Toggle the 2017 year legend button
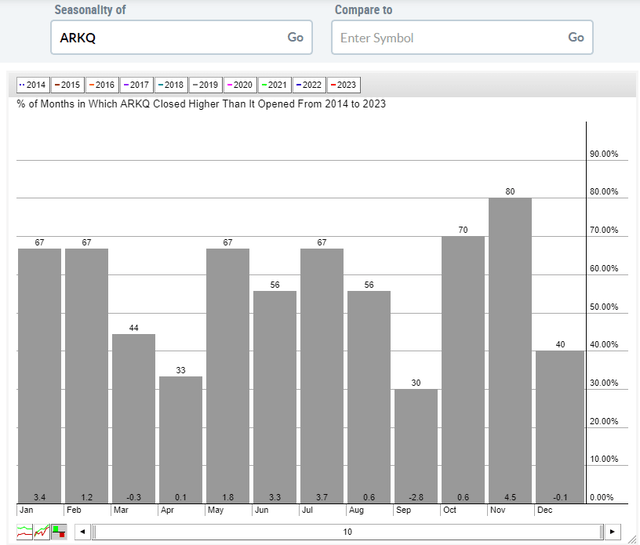640x545 pixels. pos(137,85)
